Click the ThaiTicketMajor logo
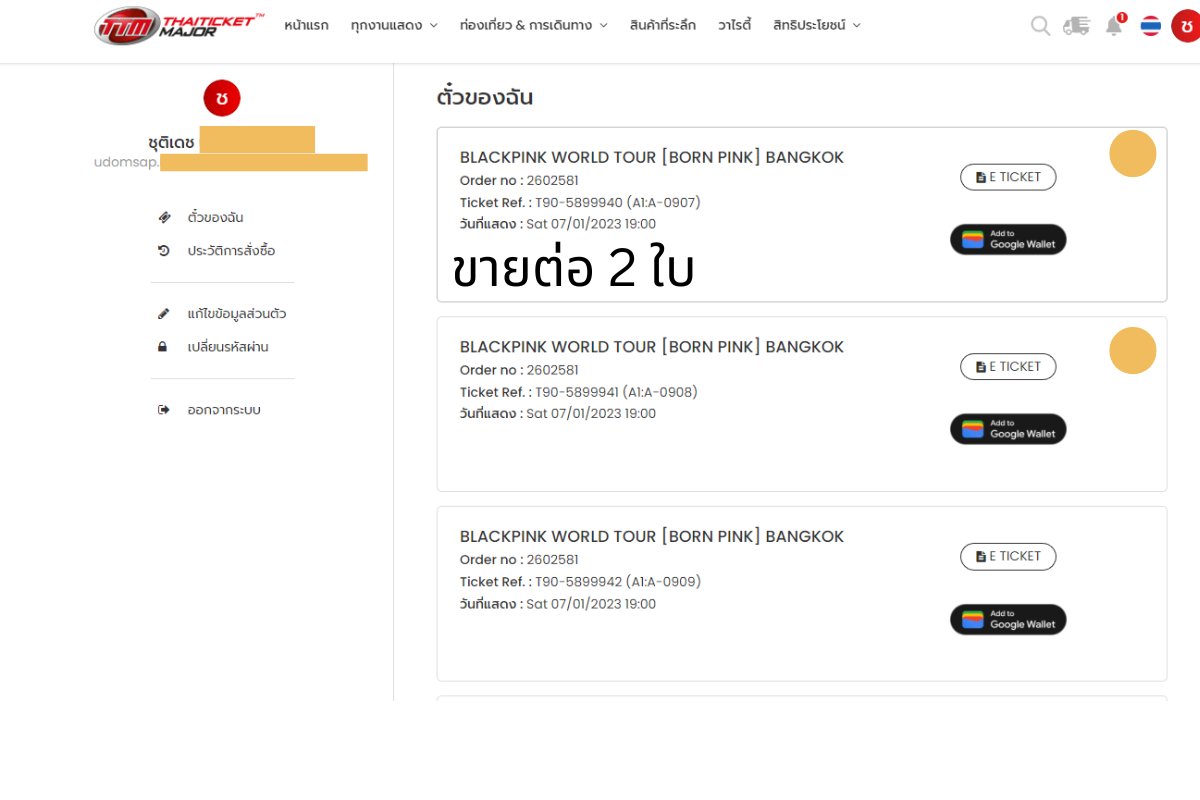This screenshot has width=1200, height=800. click(178, 27)
